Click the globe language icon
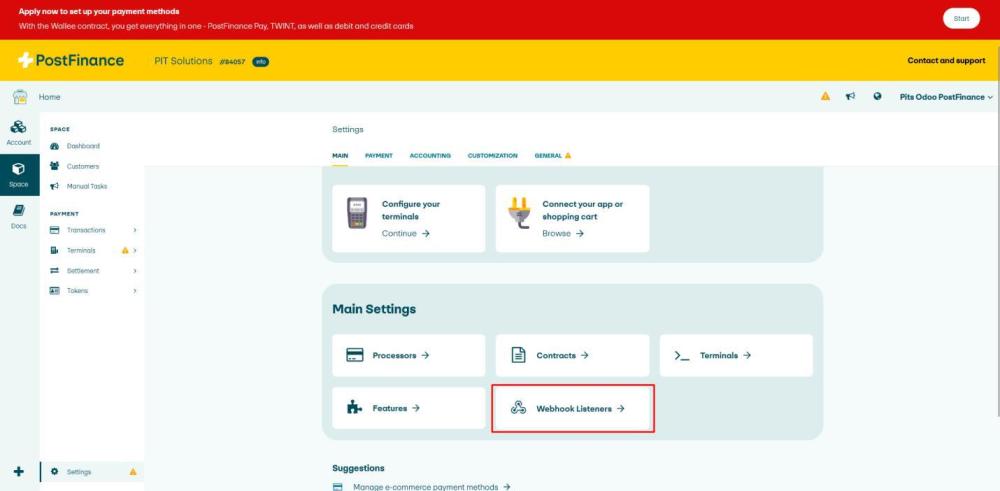The height and width of the screenshot is (491, 1000). click(x=878, y=96)
